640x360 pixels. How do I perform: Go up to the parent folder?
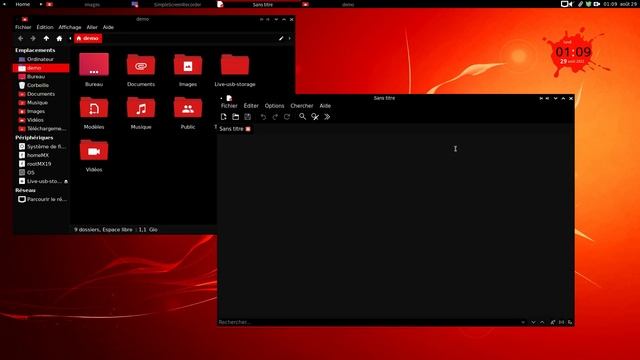[x=46, y=38]
